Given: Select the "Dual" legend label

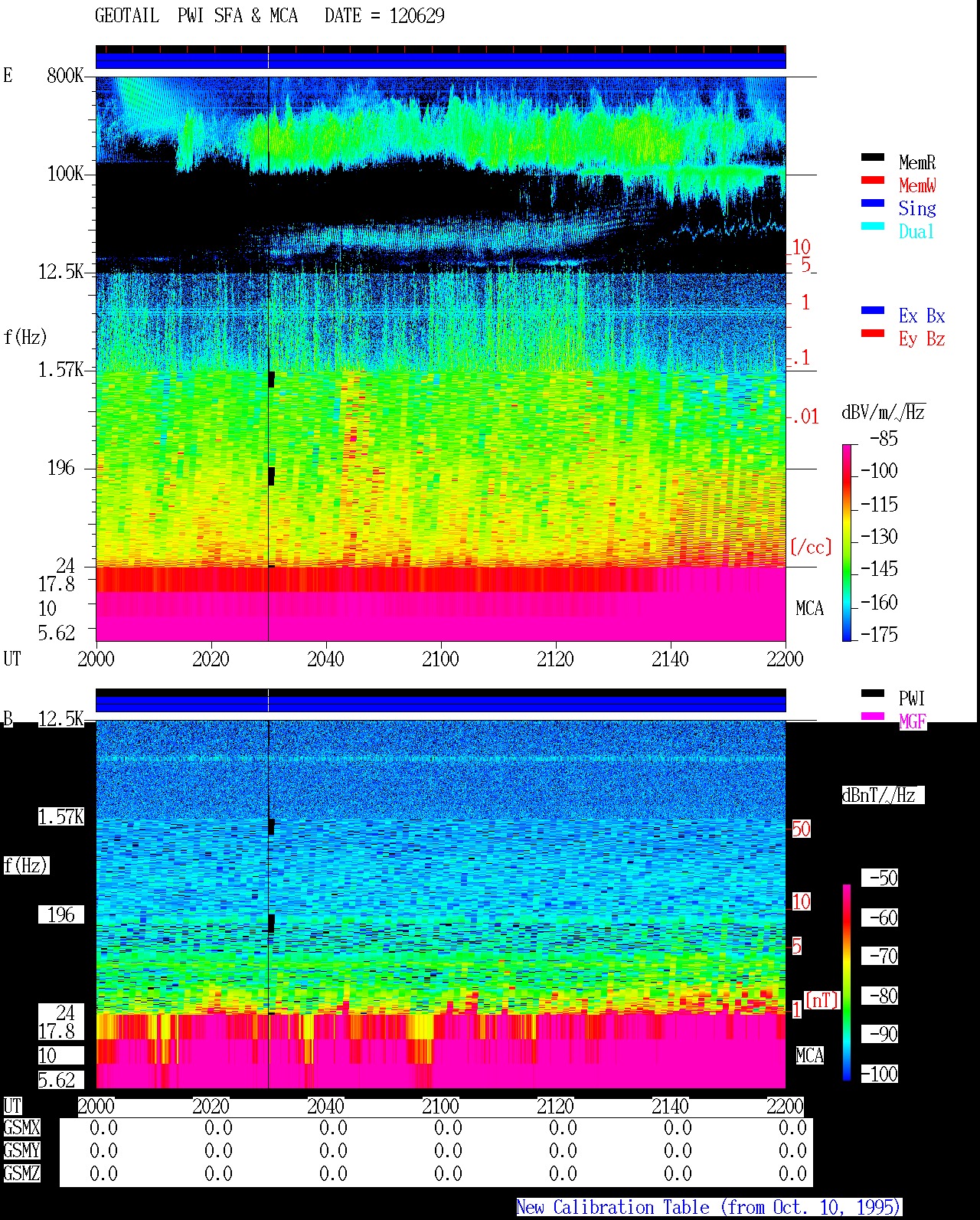Looking at the screenshot, I should click(917, 231).
